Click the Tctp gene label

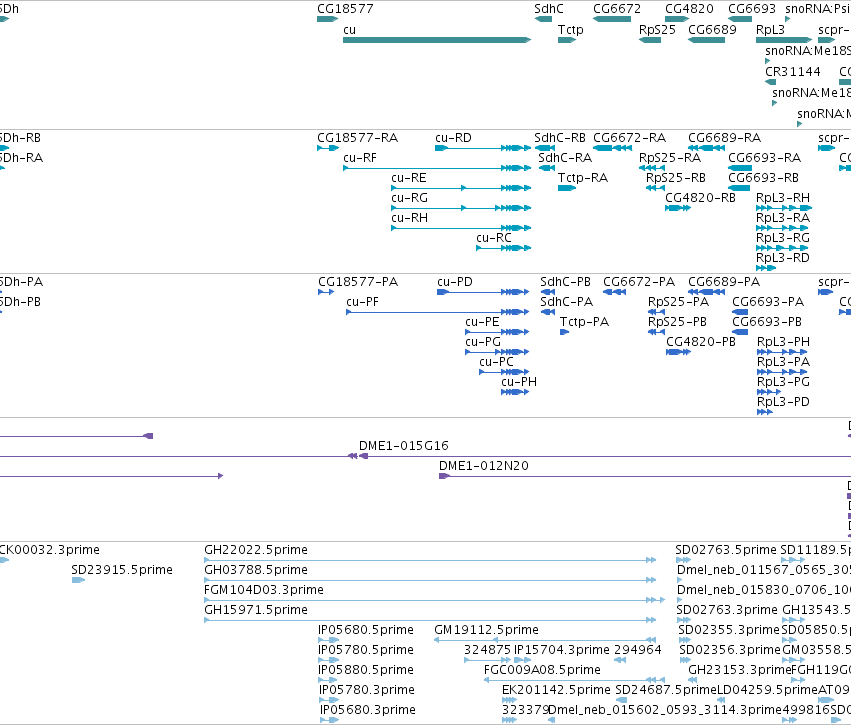tap(570, 30)
